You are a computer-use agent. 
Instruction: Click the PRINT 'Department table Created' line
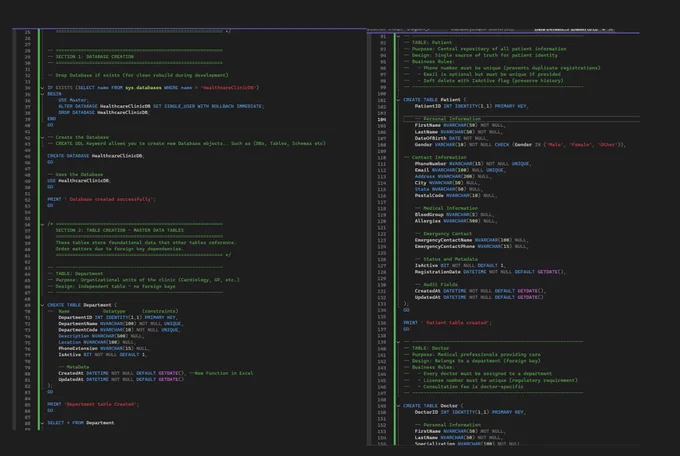click(x=93, y=404)
